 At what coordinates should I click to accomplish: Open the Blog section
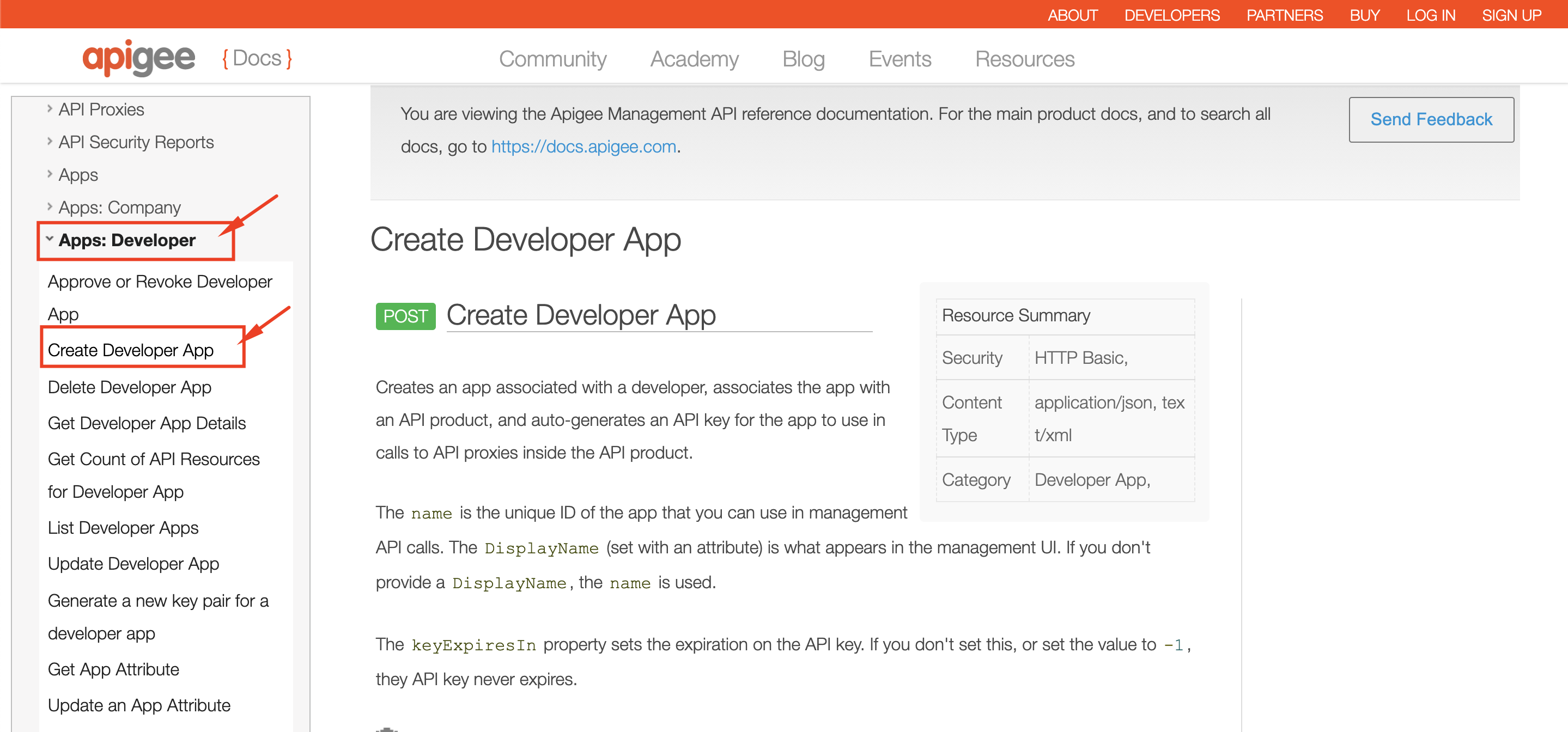coord(804,59)
